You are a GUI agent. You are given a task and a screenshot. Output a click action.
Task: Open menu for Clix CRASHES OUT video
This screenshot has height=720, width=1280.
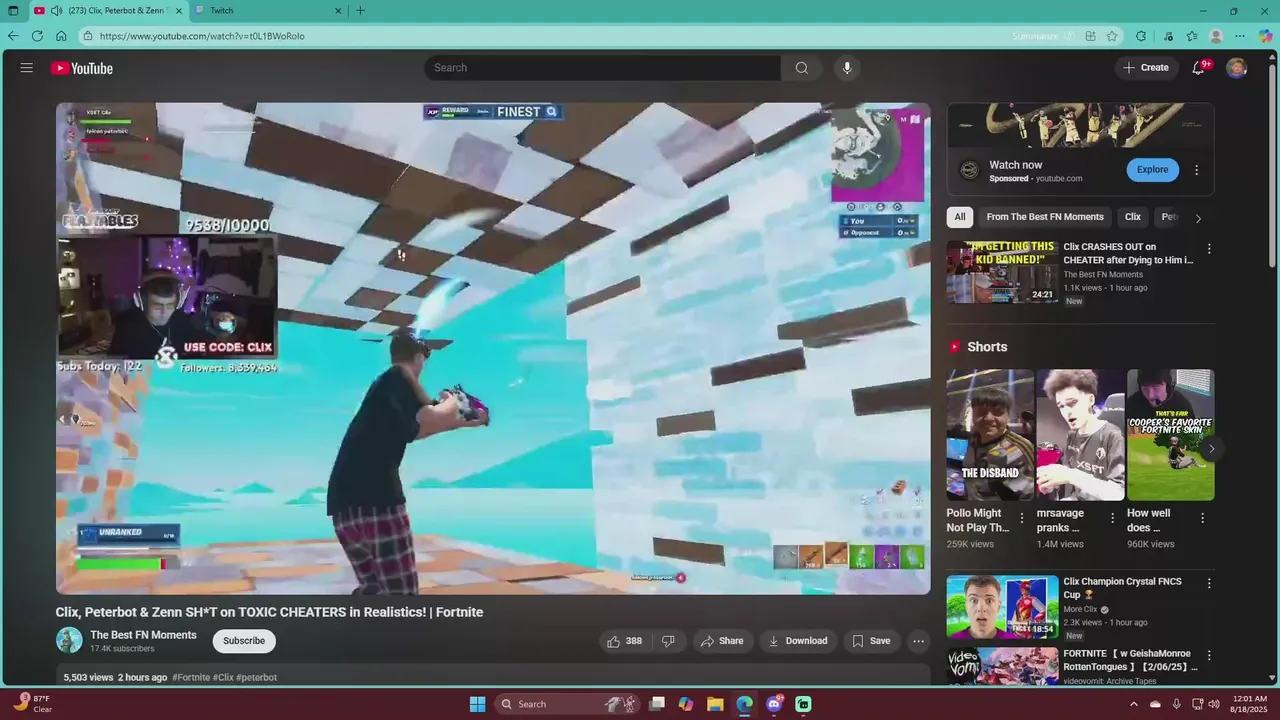tap(1208, 249)
